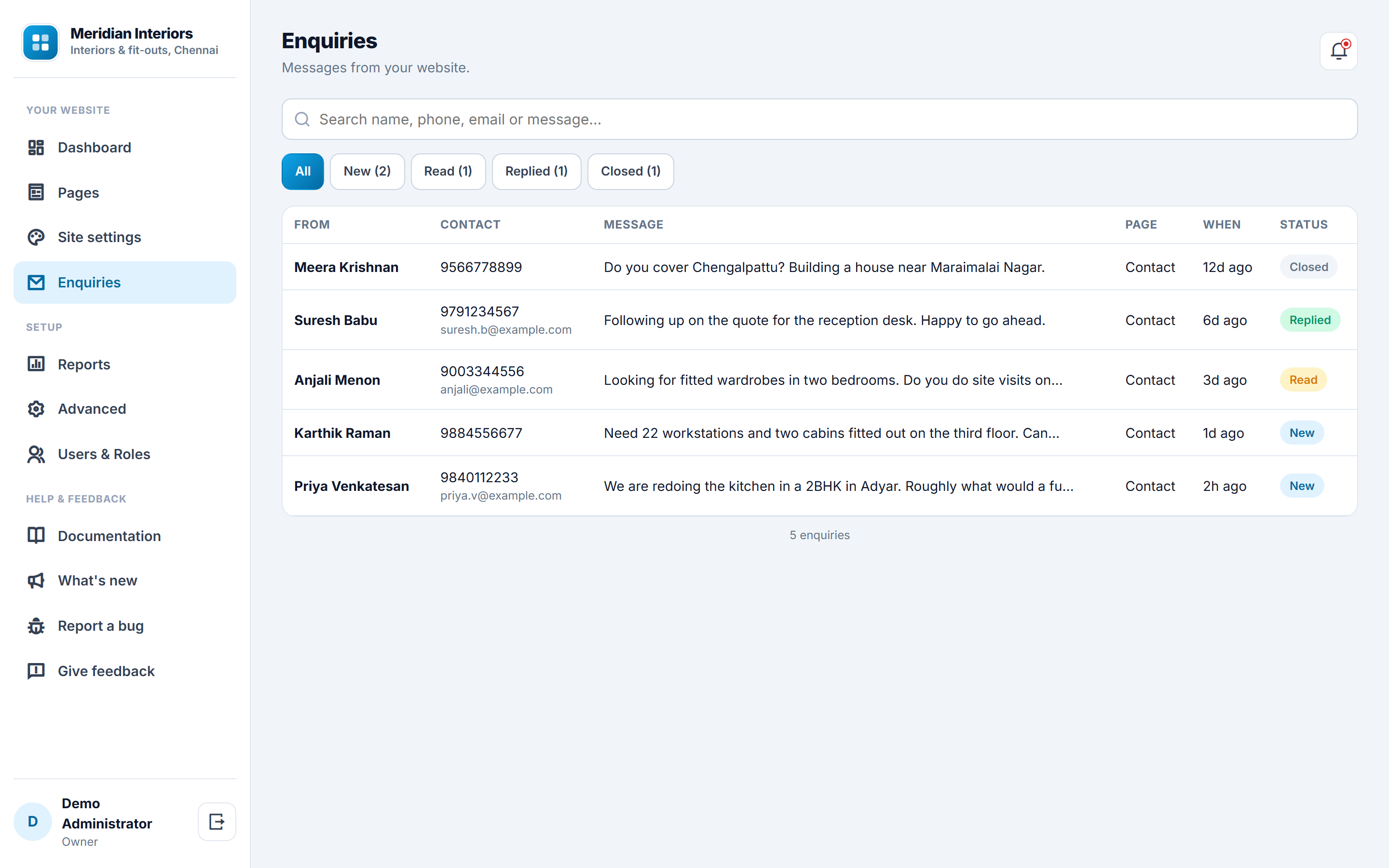
Task: Open Users & Roles page
Action: click(125, 454)
